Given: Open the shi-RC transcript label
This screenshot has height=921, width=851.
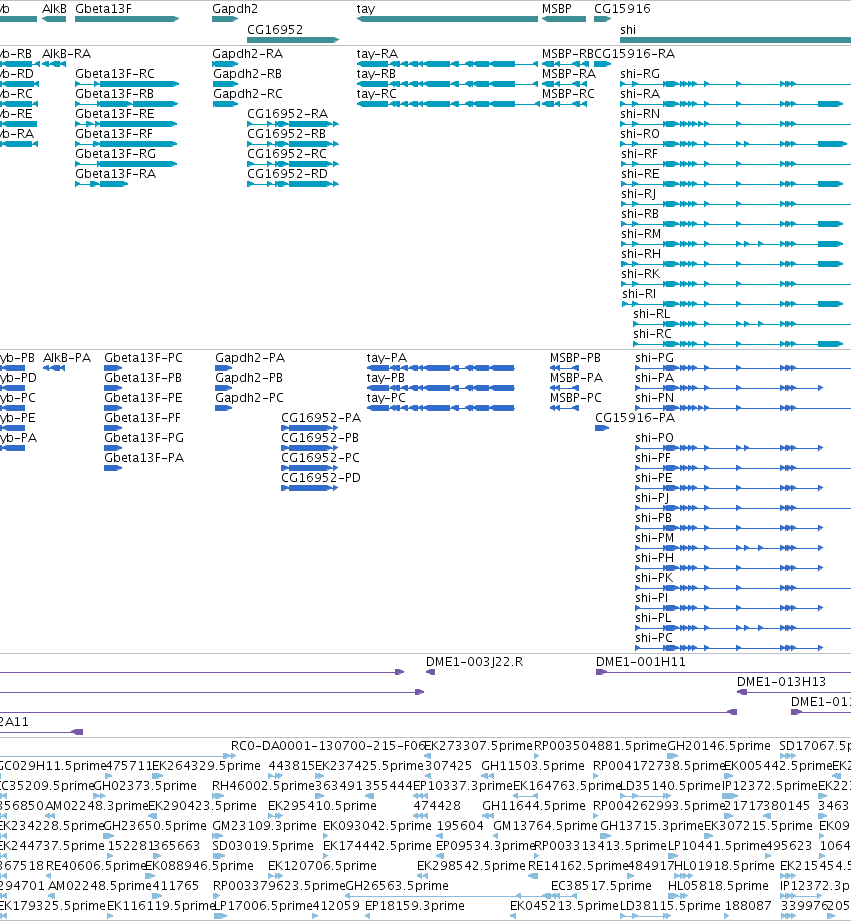Looking at the screenshot, I should pos(652,334).
